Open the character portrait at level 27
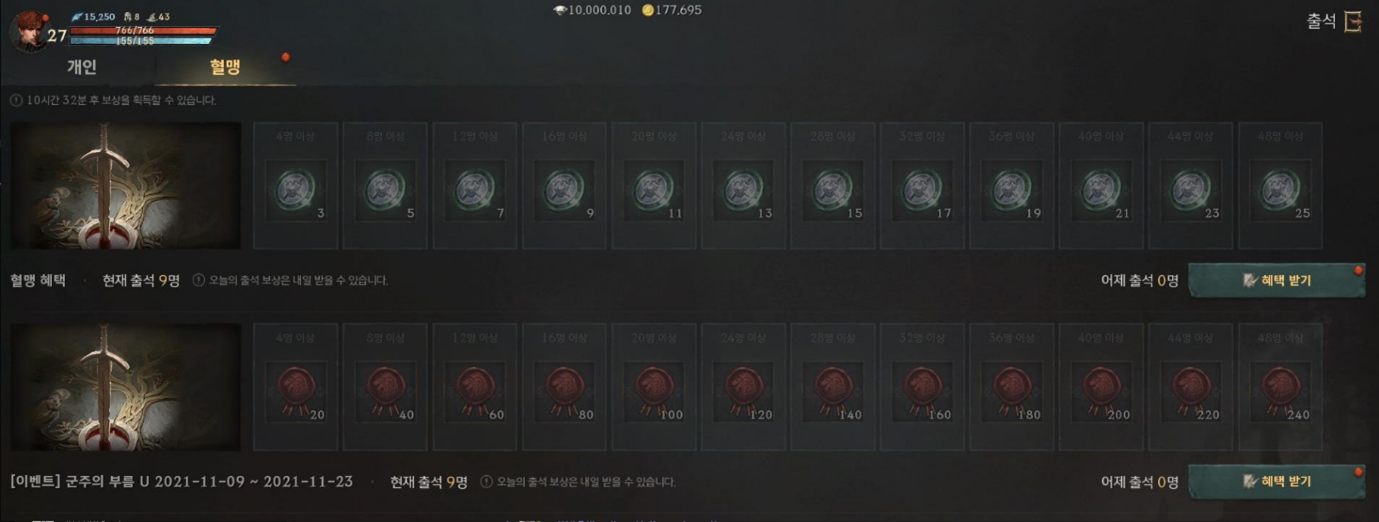This screenshot has width=1379, height=522. point(30,30)
